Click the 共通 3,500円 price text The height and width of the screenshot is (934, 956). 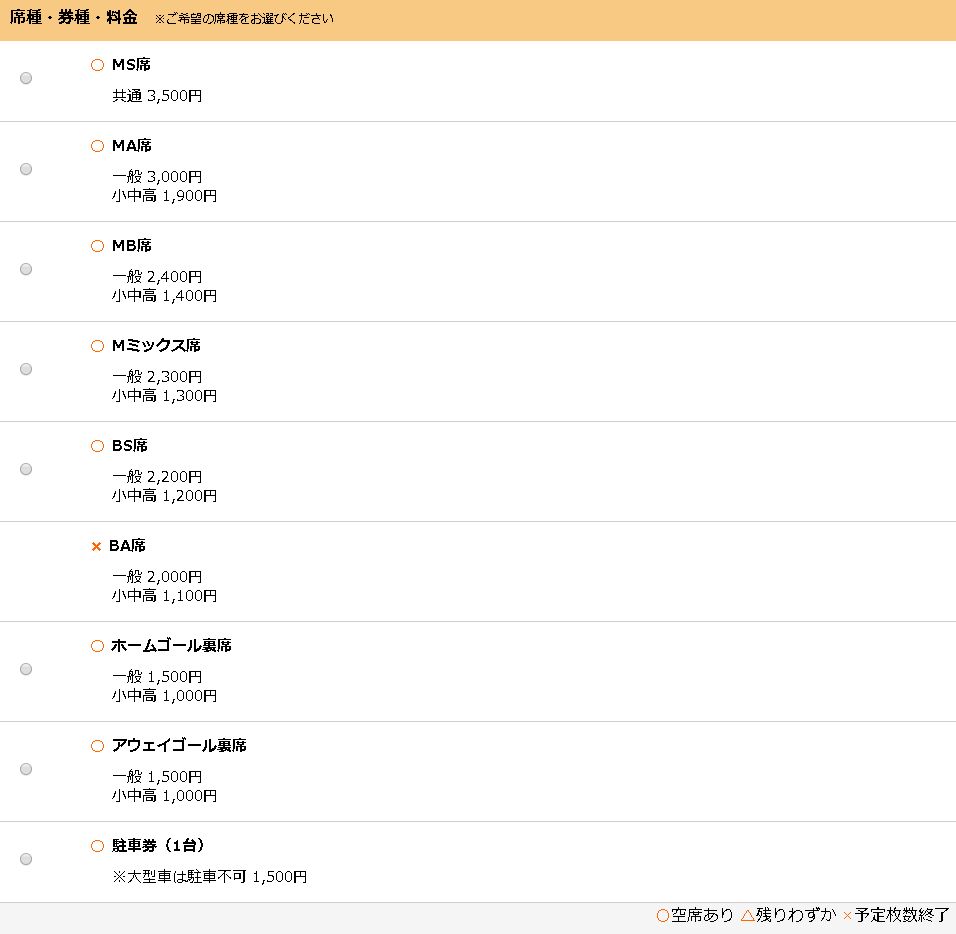(x=157, y=97)
